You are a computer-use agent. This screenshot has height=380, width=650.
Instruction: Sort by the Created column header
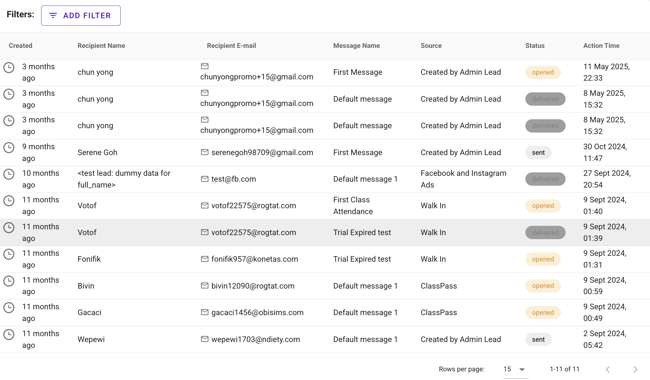coord(20,46)
